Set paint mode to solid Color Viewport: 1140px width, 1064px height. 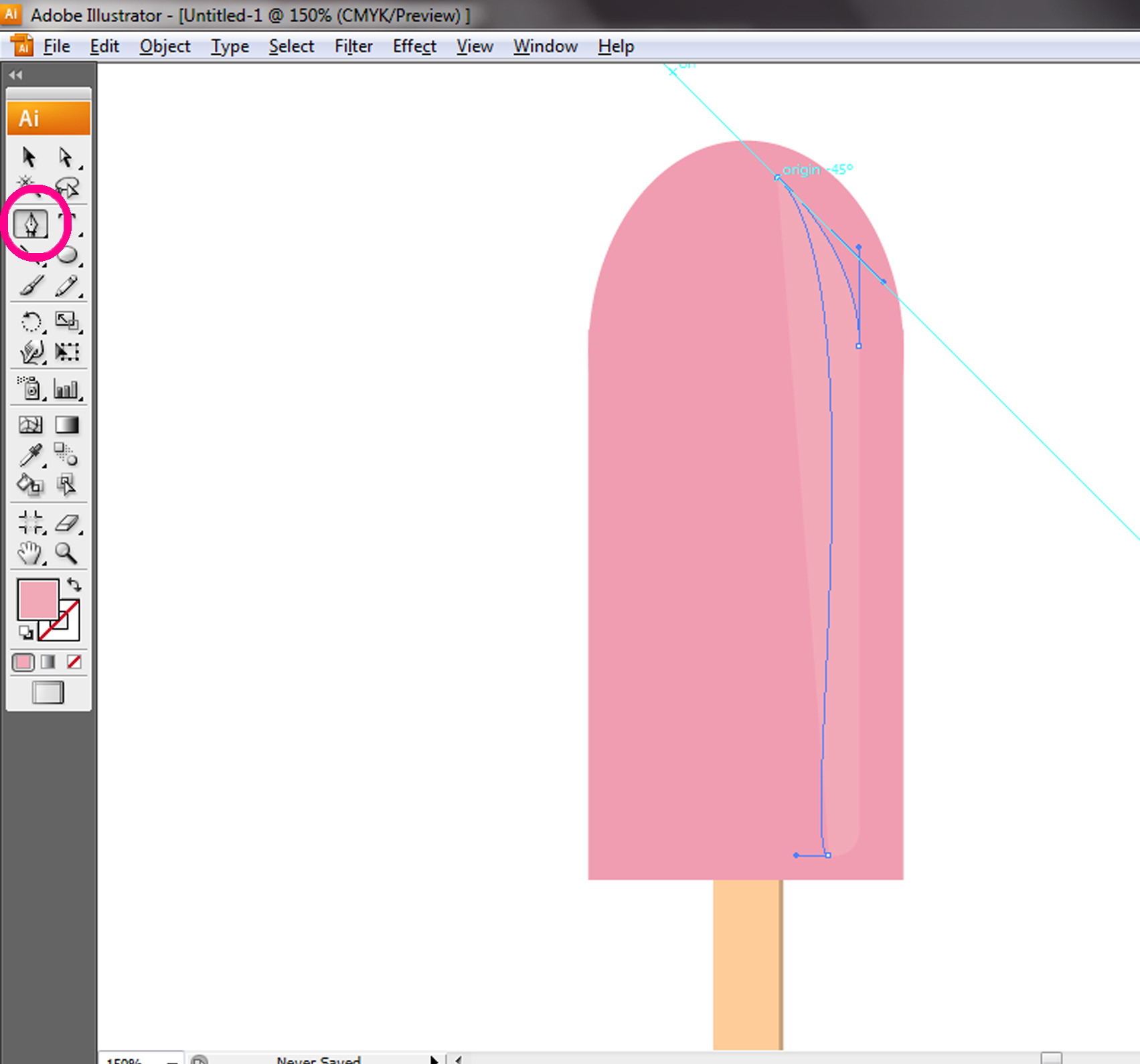(23, 662)
